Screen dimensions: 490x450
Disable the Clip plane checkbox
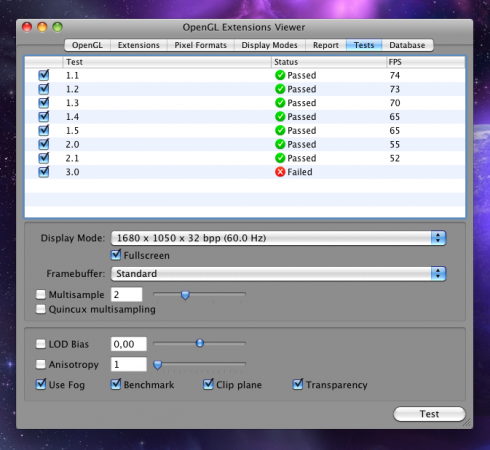208,384
